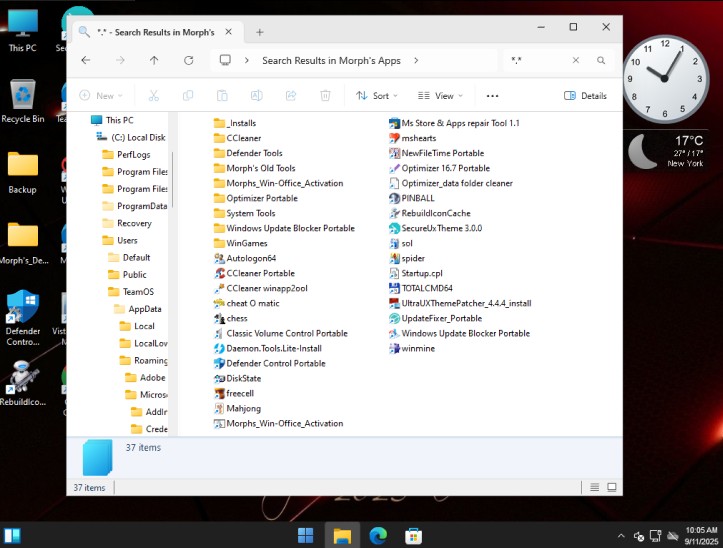Click chevron after Search Results in Morph's Apps
The width and height of the screenshot is (723, 548).
click(416, 60)
